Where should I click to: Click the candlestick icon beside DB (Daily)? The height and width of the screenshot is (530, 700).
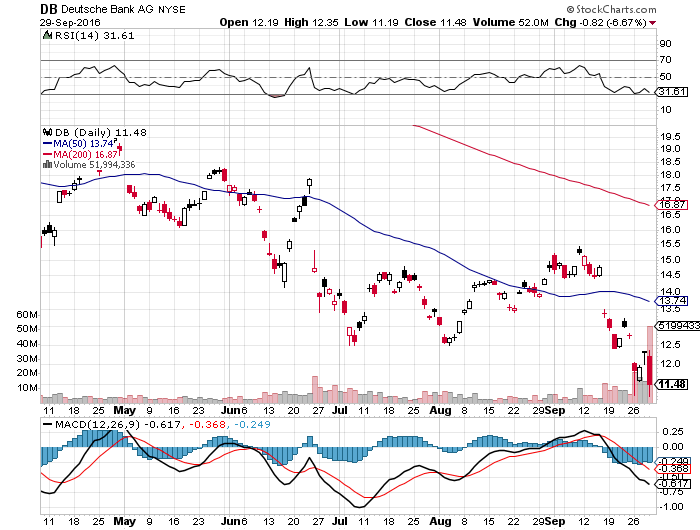click(47, 132)
